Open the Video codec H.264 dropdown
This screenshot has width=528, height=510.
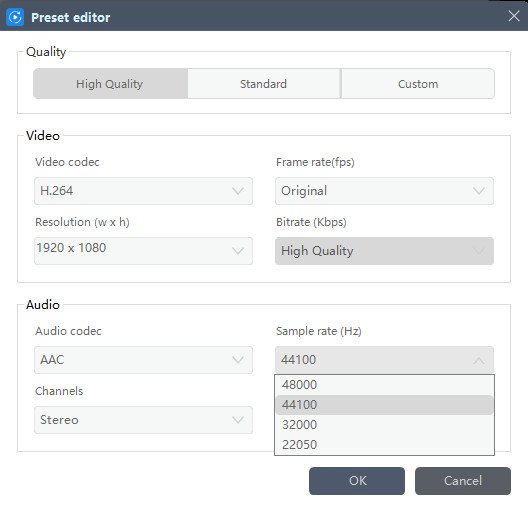[x=143, y=191]
